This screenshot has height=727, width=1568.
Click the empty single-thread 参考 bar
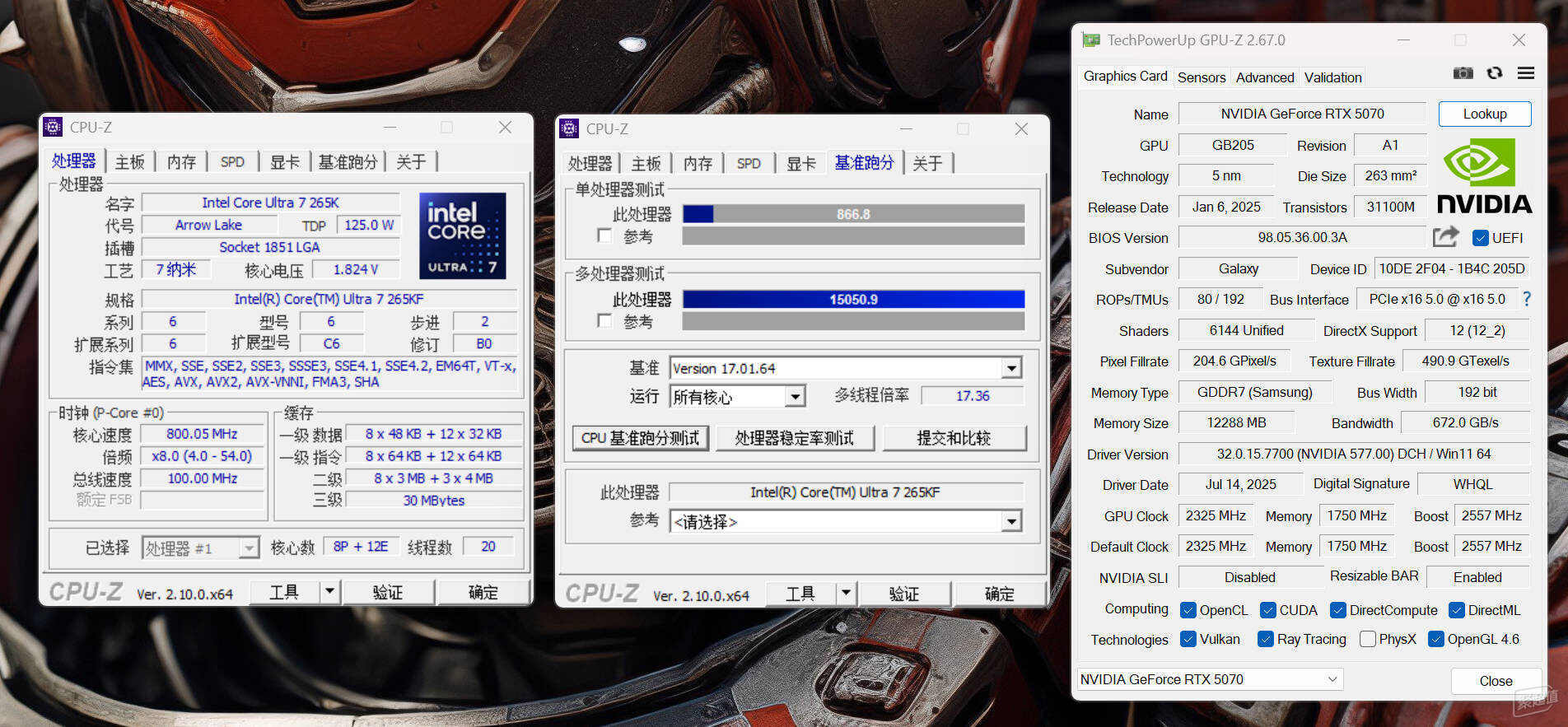point(853,236)
